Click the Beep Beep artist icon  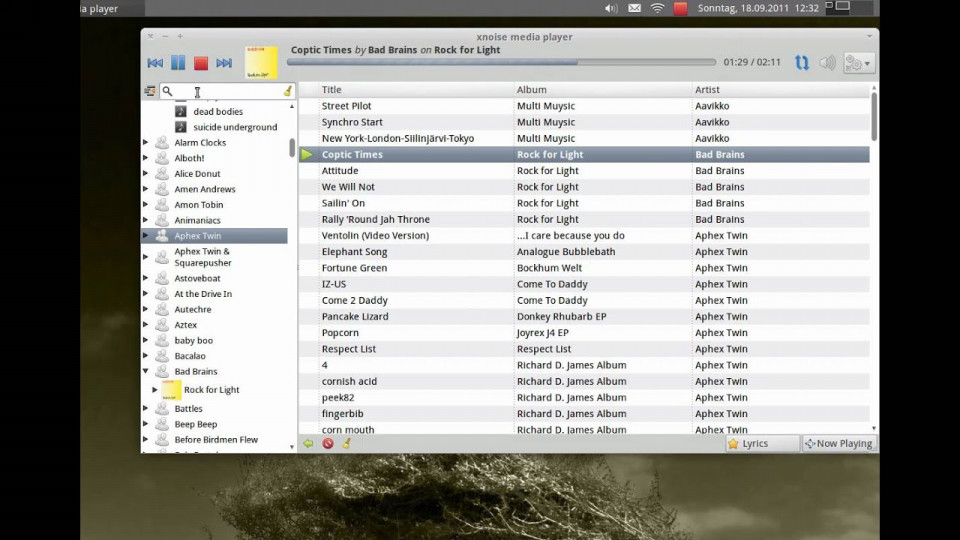162,424
